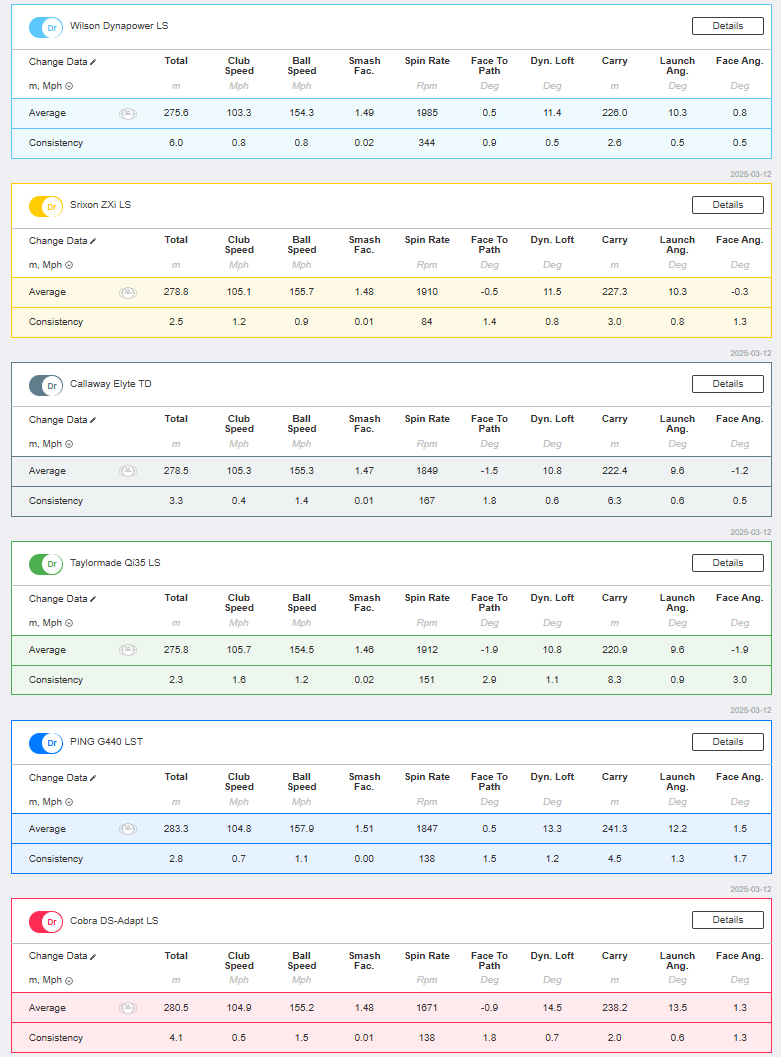Select Callaway average carry 222.4

coord(615,471)
